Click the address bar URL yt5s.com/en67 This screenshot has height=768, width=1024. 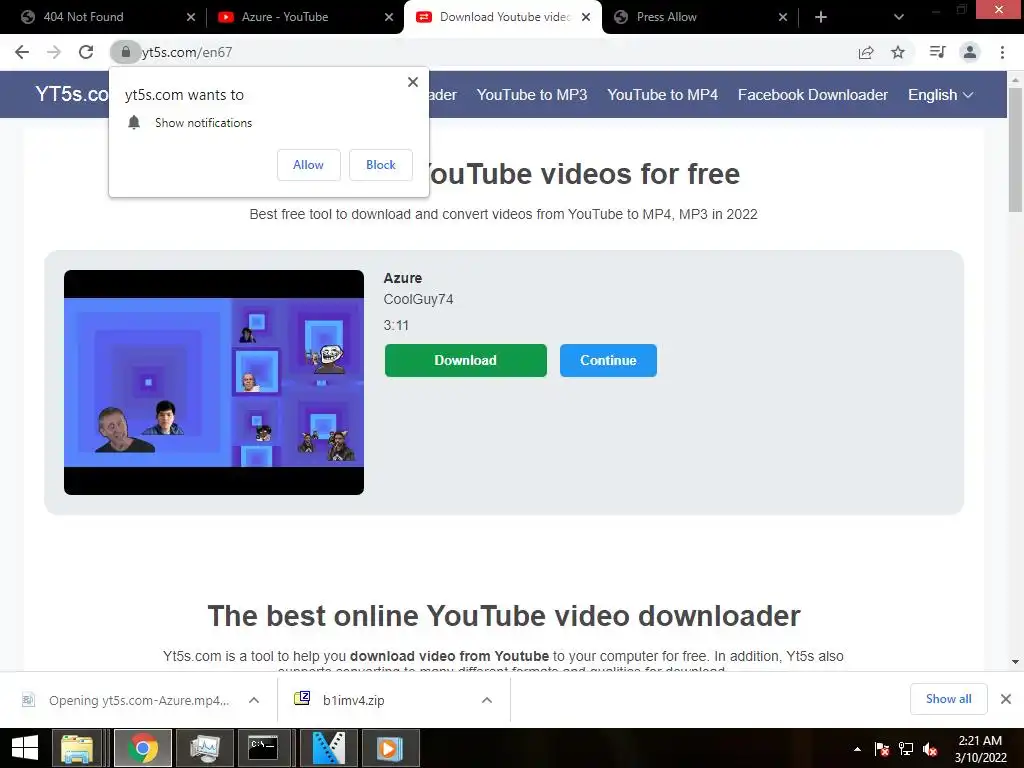pyautogui.click(x=187, y=52)
